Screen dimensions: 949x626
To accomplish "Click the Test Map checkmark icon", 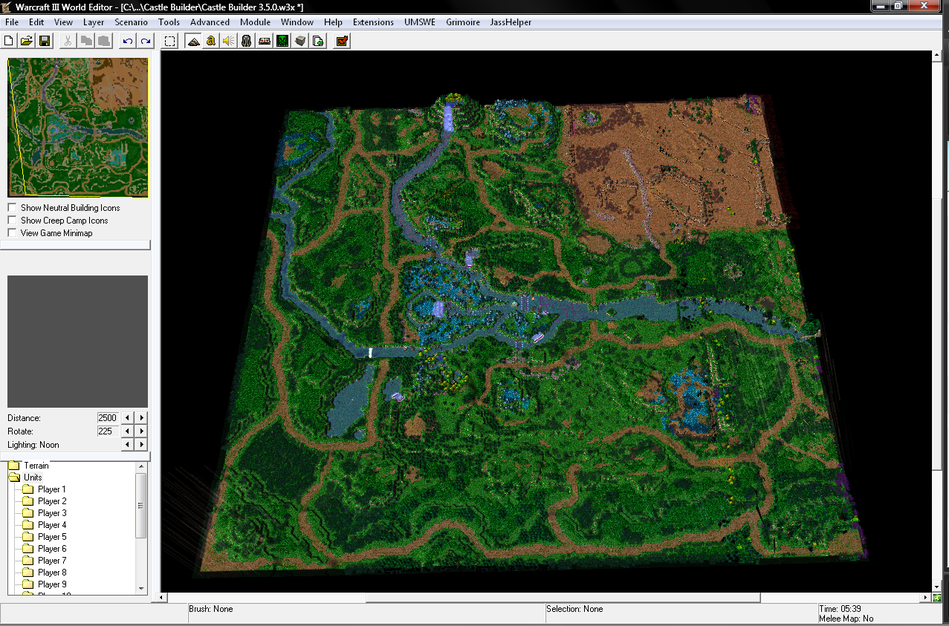I will coord(342,41).
